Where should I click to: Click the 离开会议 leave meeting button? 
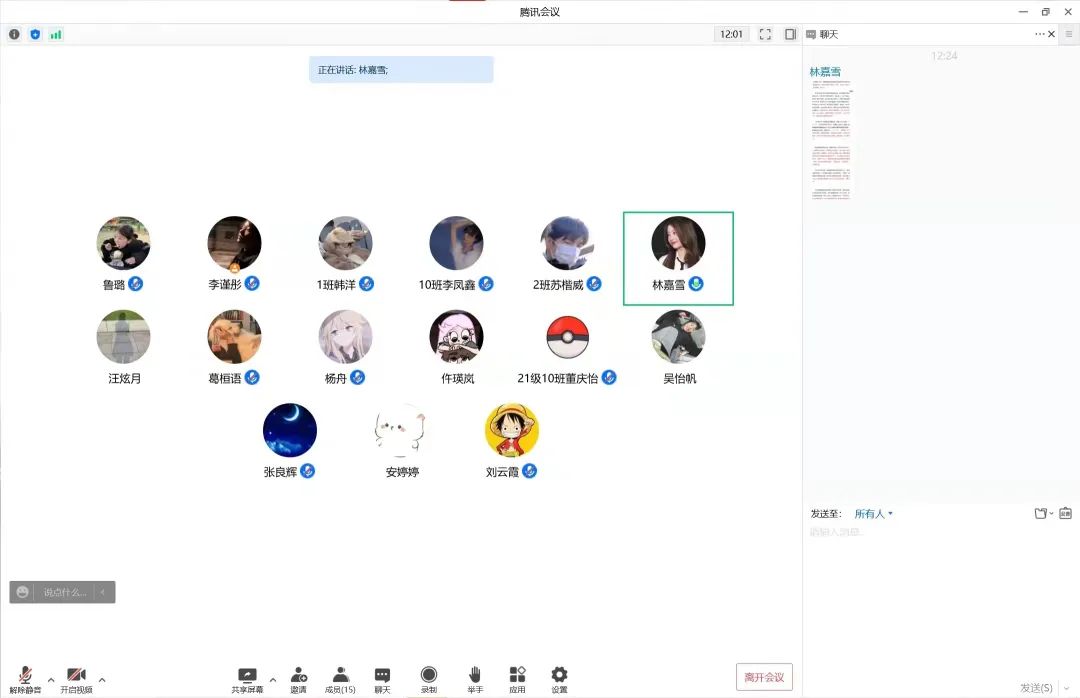point(764,677)
